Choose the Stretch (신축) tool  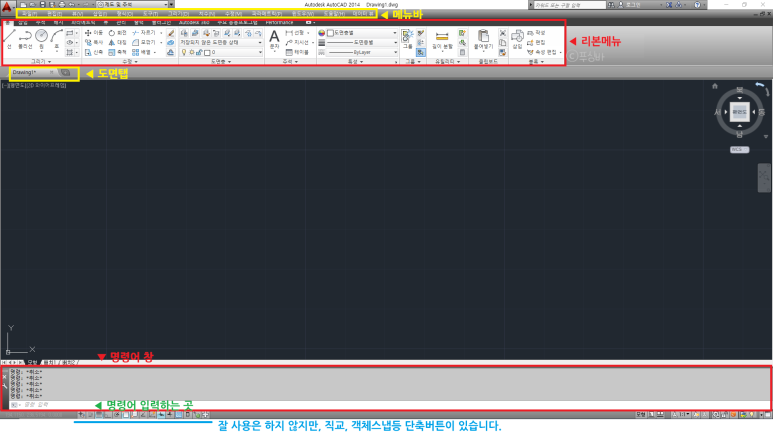pos(94,52)
